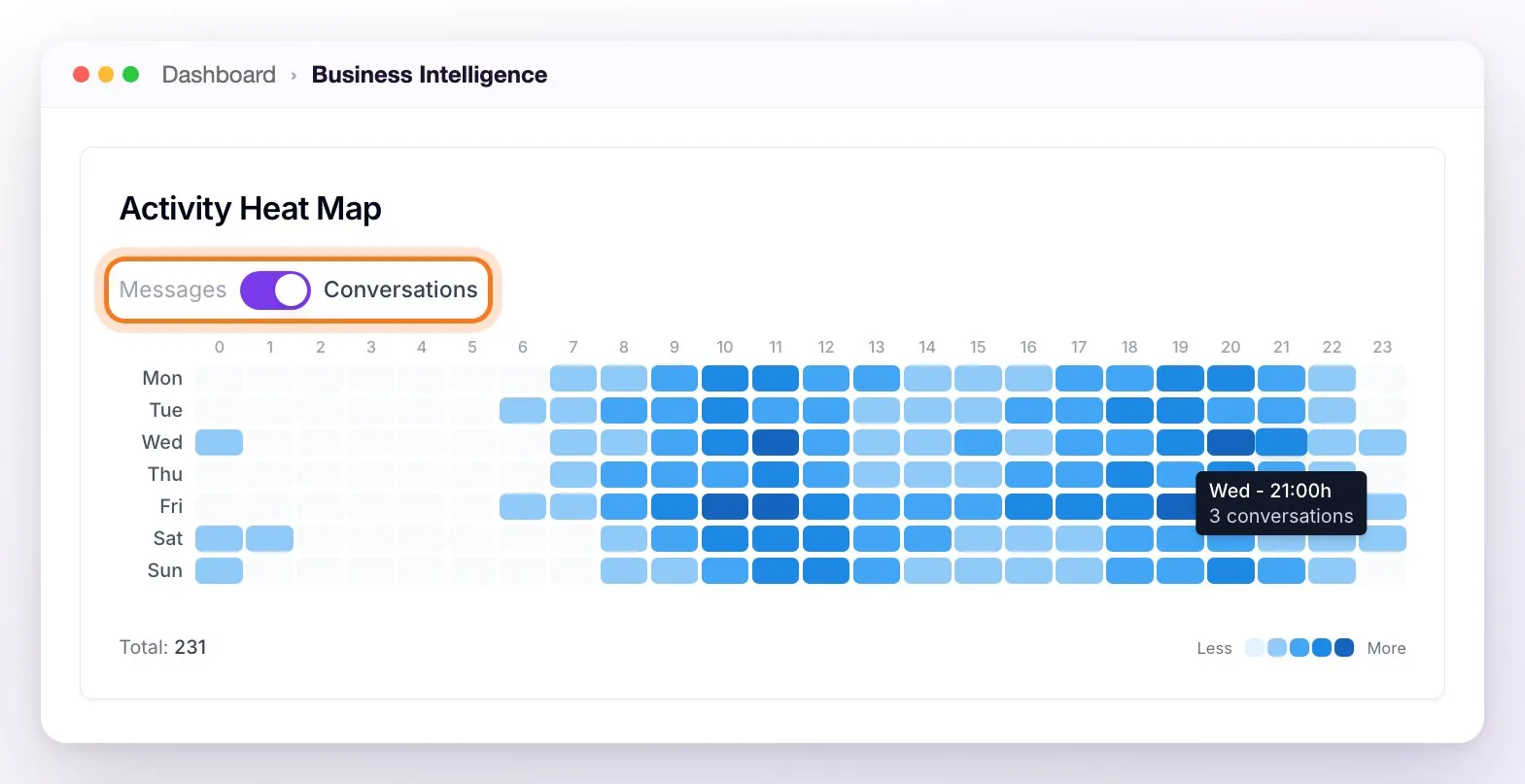
Task: Select the Messages label beside the switch
Action: pos(173,290)
